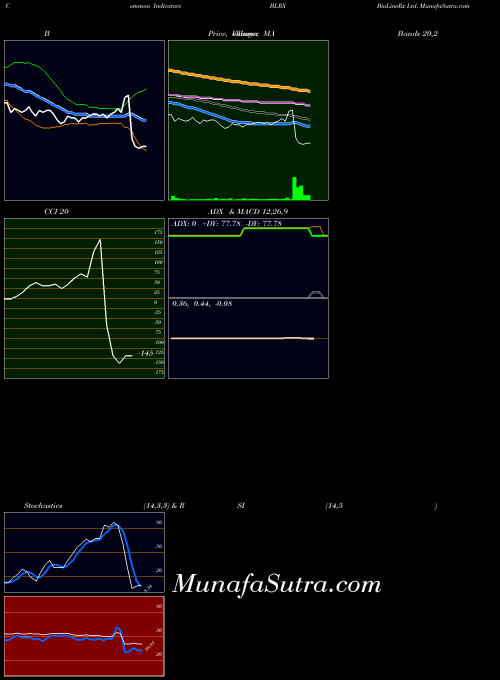Click the BioLineRx Ltd. MunafaSutra.com header text

click(423, 6)
